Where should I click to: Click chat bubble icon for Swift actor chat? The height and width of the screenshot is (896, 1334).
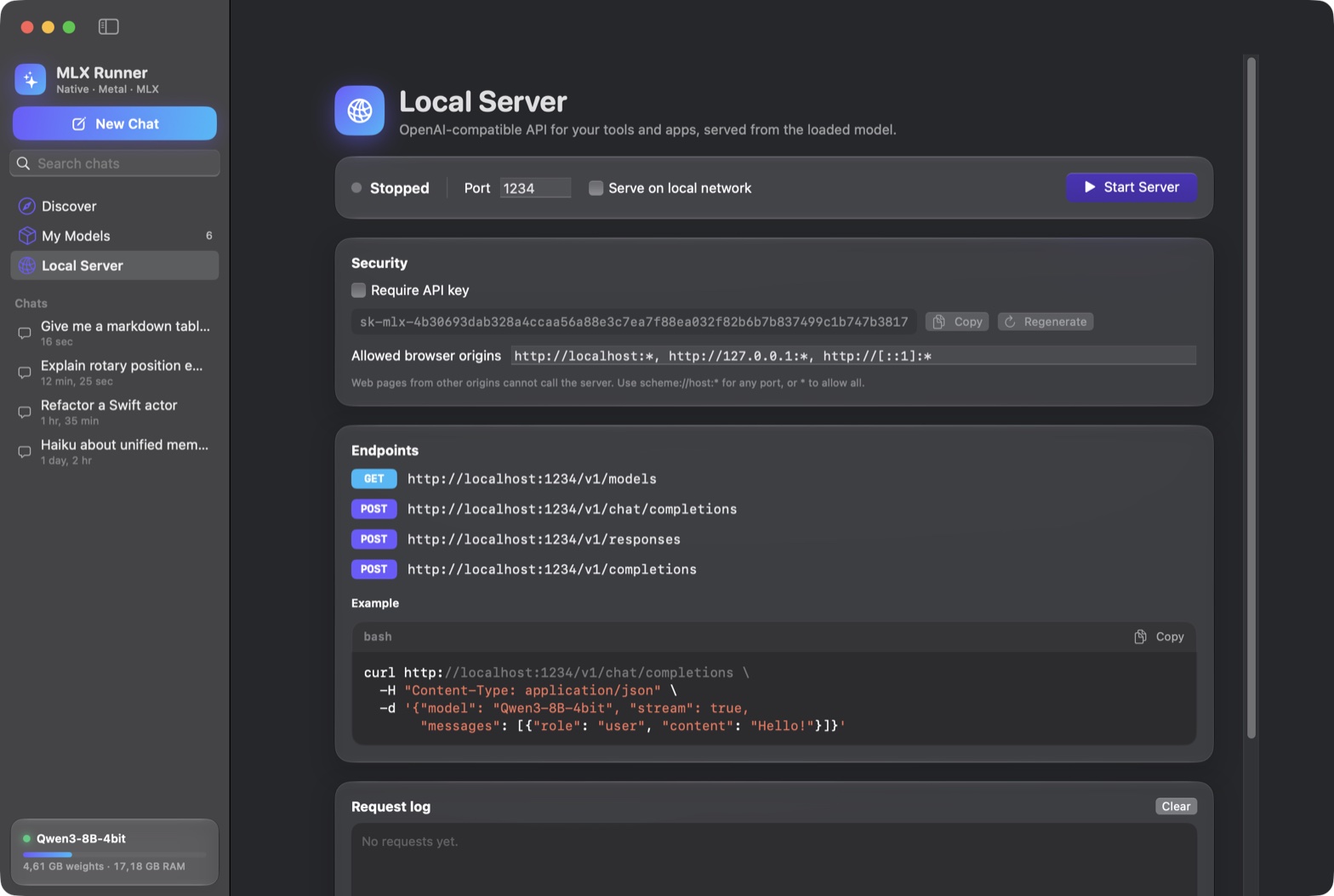pyautogui.click(x=25, y=412)
